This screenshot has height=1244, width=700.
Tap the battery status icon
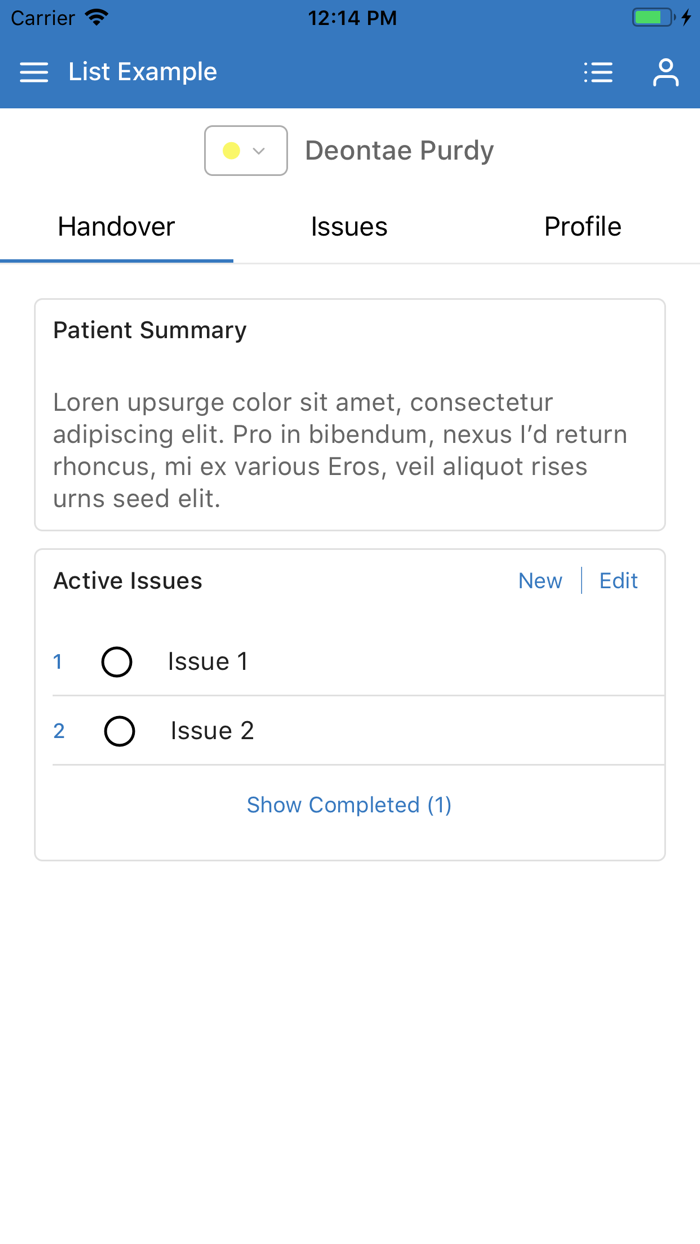tap(654, 18)
